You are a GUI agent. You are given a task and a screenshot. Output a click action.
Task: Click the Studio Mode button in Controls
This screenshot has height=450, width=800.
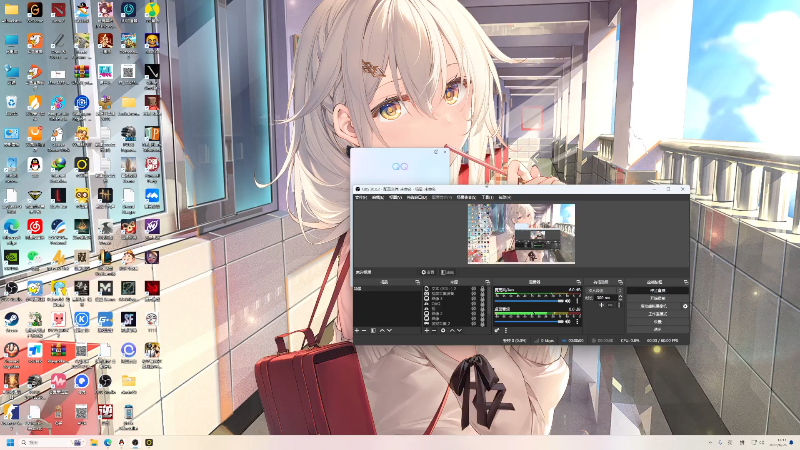point(658,314)
